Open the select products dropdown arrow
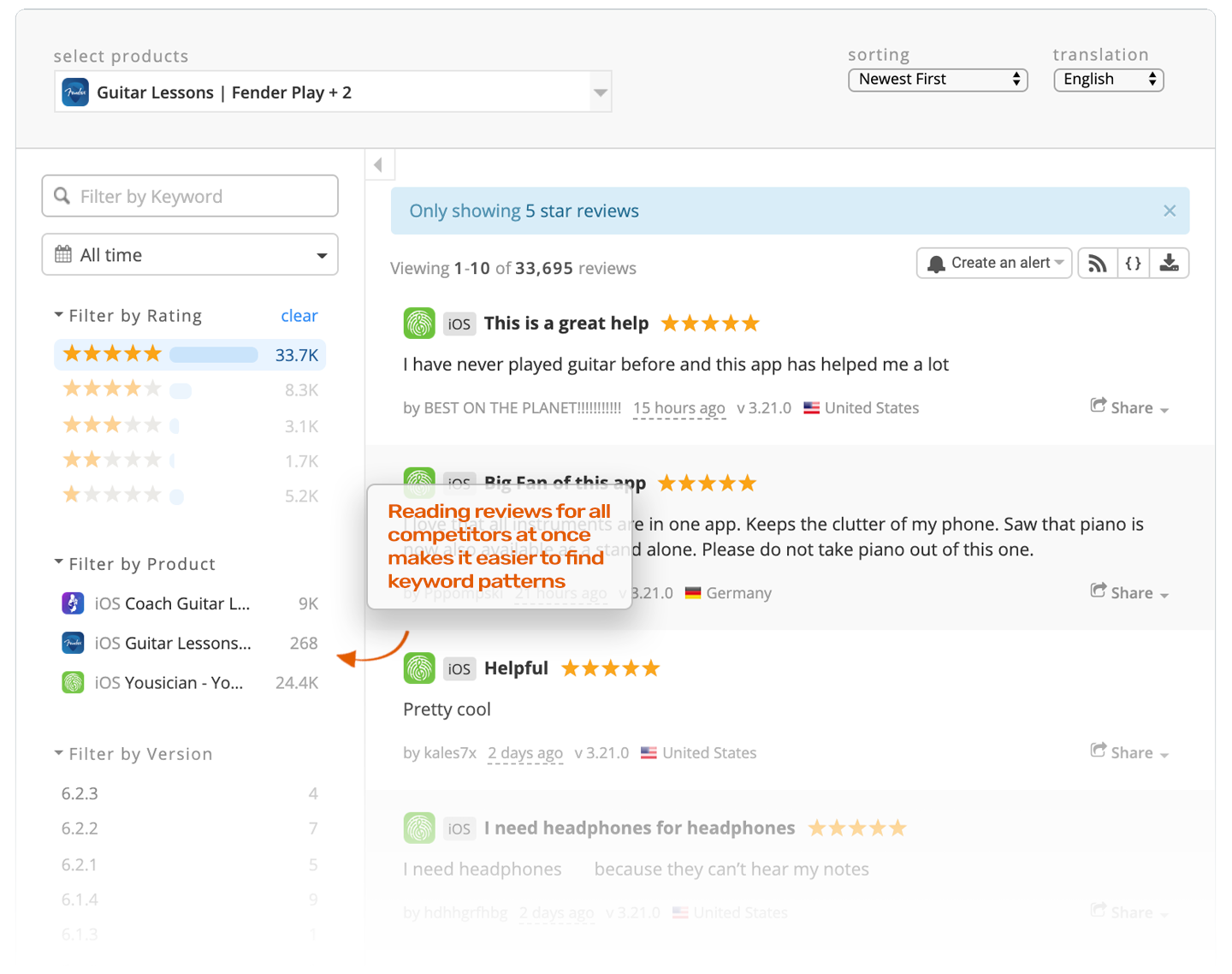The width and height of the screenshot is (1232, 974). click(x=601, y=92)
